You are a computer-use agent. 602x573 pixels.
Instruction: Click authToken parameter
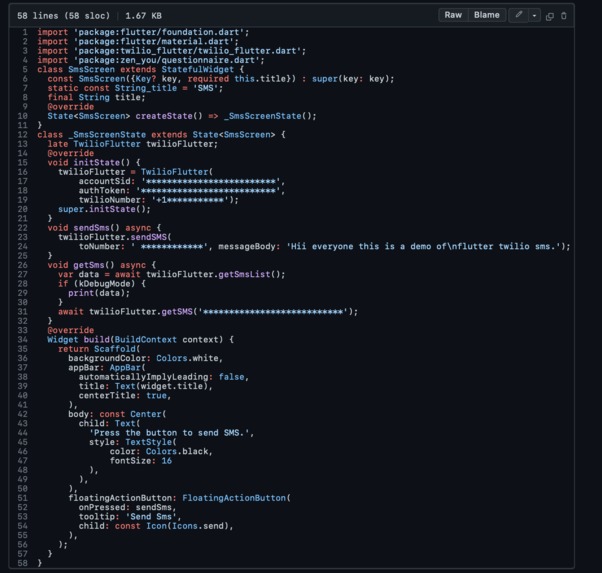104,190
